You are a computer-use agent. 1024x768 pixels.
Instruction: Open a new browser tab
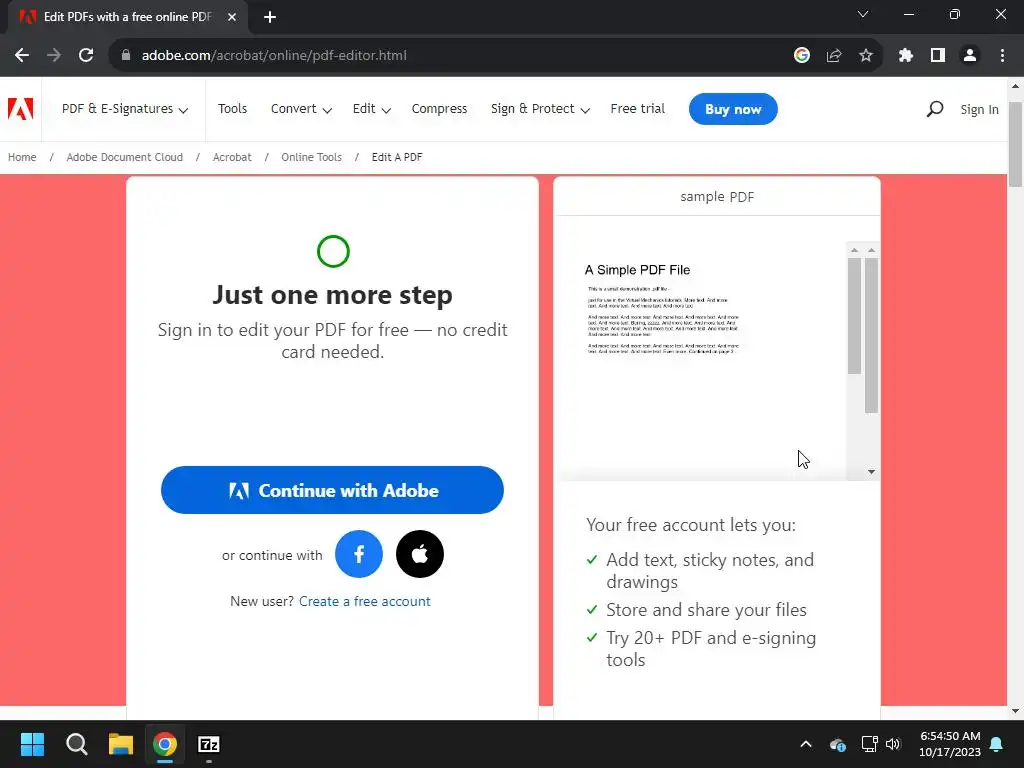tap(270, 17)
